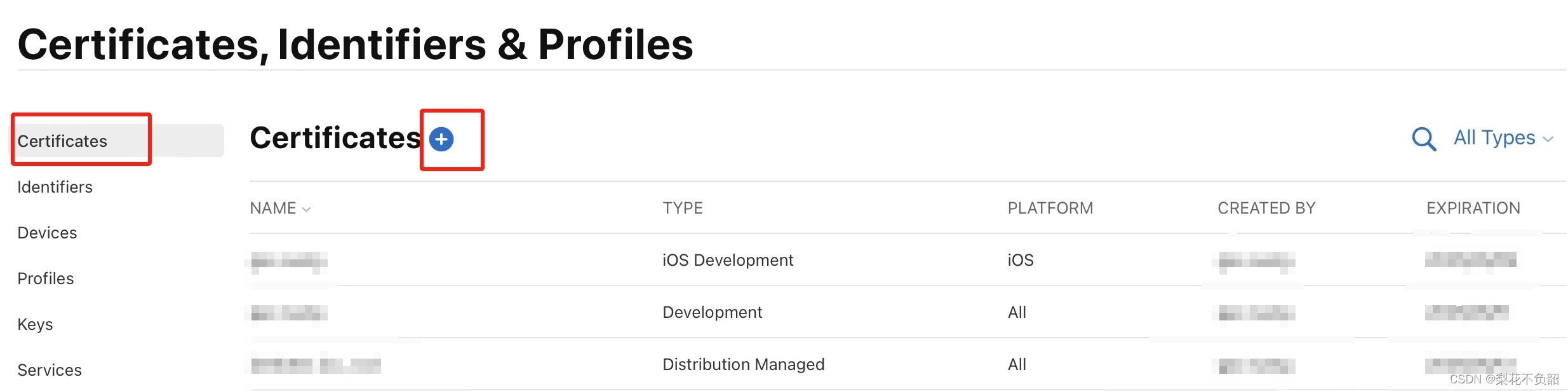Click the search magnifier icon
Image resolution: width=1568 pixels, height=391 pixels.
coord(1423,139)
